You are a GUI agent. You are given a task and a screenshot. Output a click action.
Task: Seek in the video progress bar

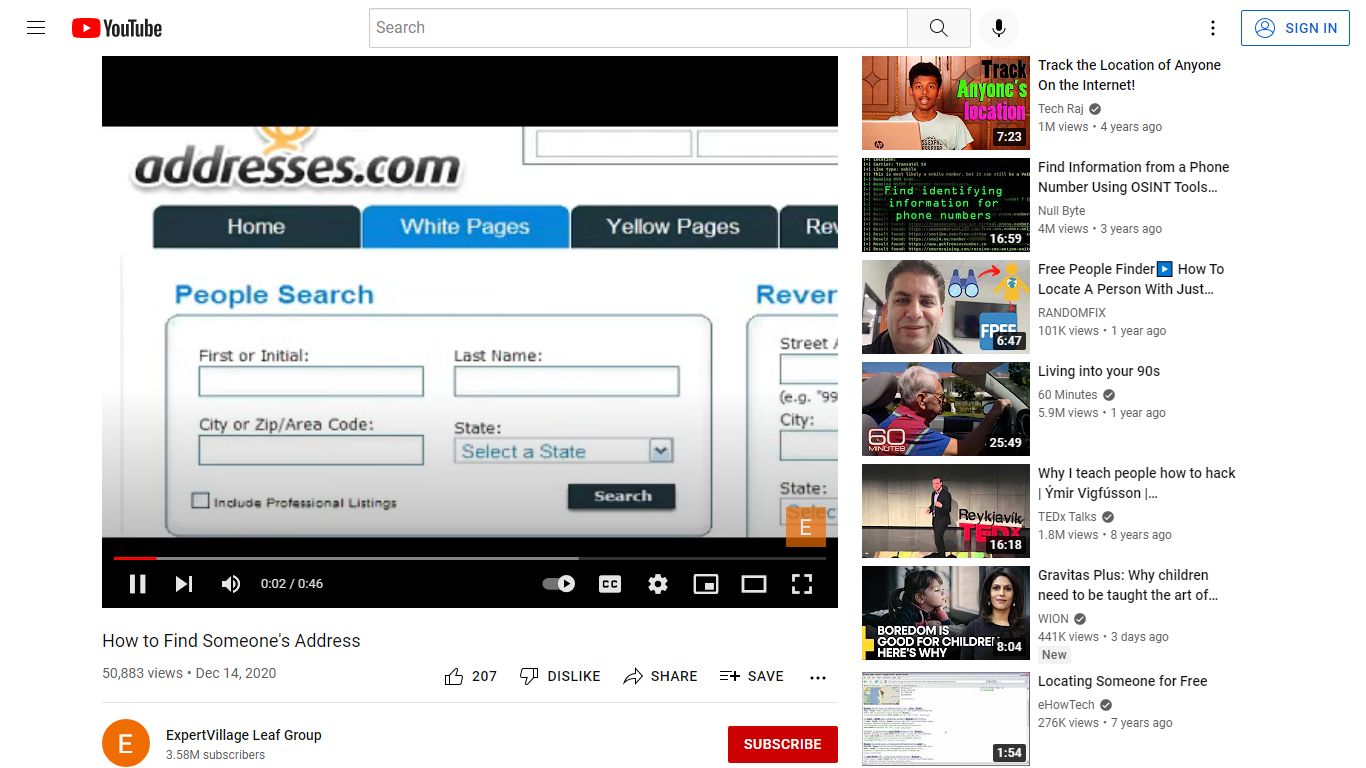470,558
